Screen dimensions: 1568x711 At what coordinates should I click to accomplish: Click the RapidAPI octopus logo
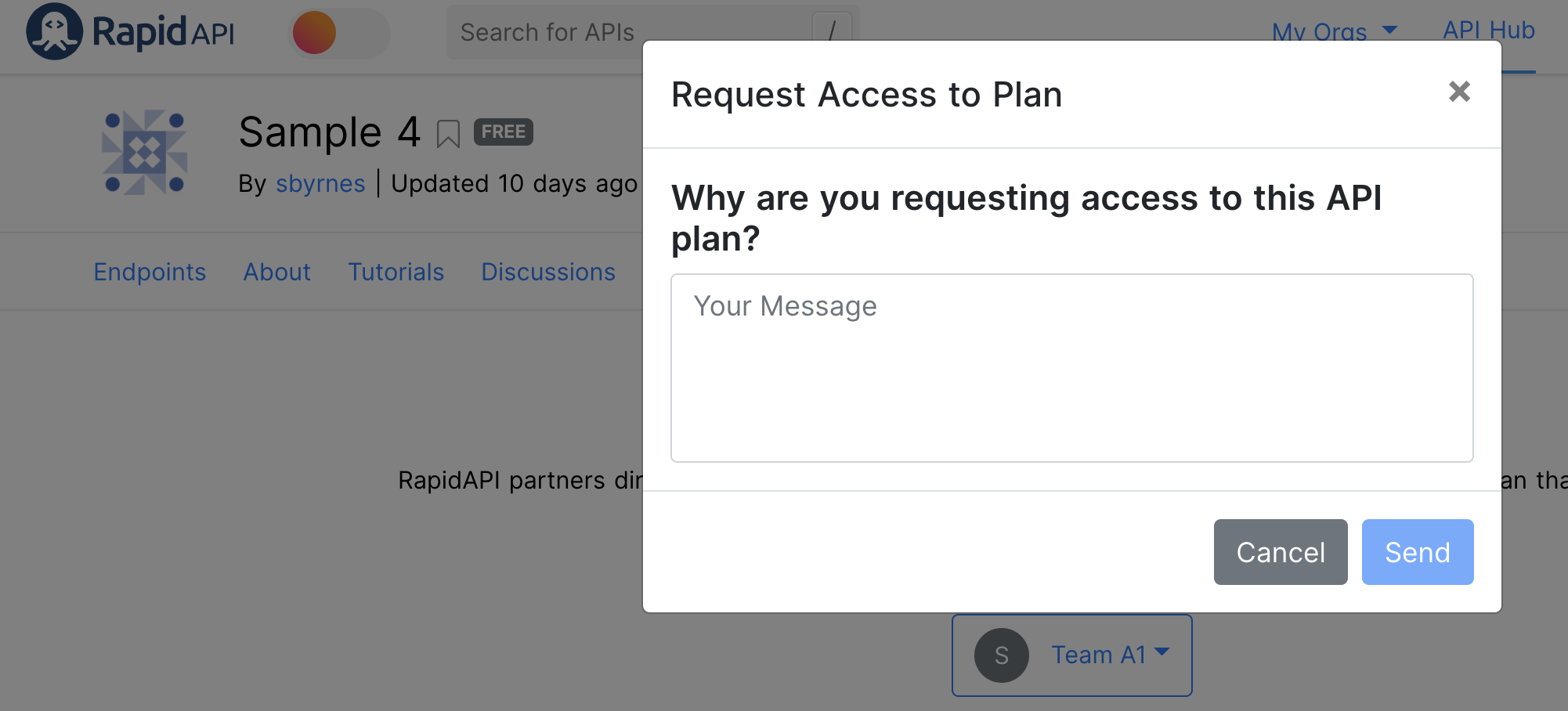pos(54,32)
